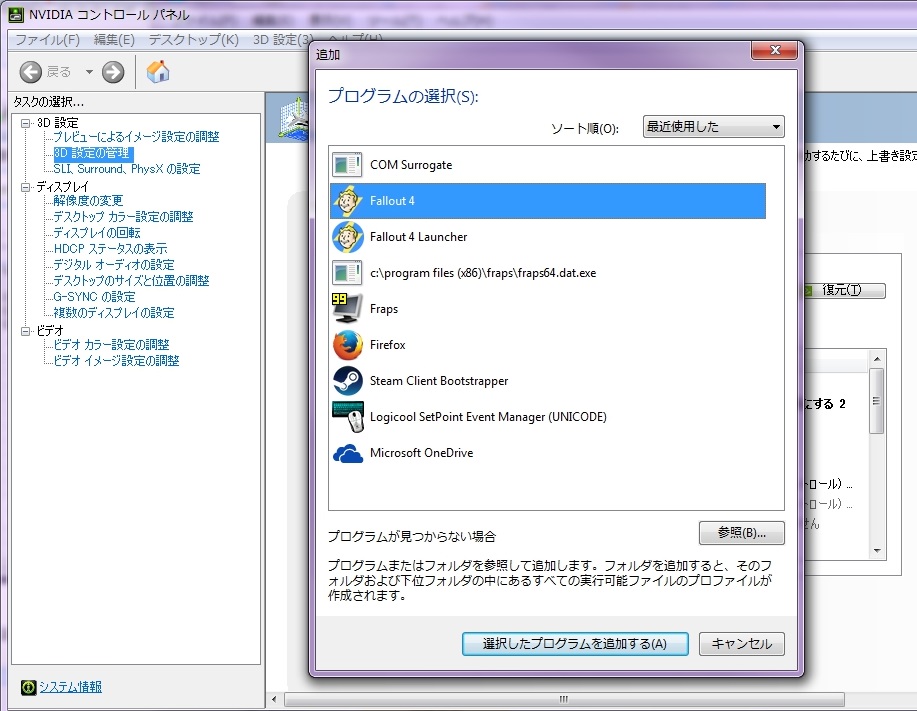Open the 編集(E) menu

point(115,40)
